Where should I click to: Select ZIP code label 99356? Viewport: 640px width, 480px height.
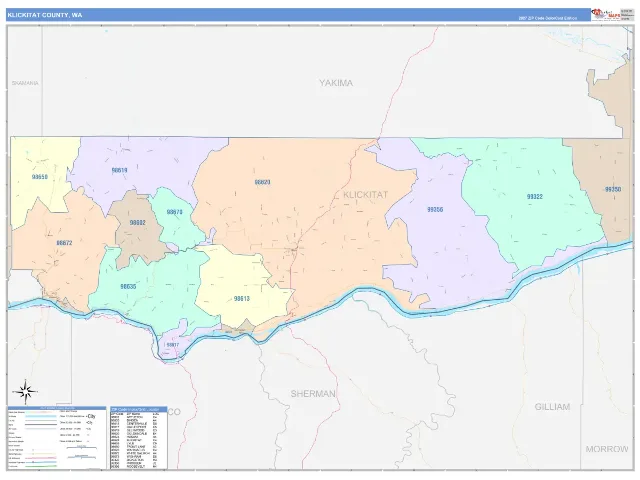coord(435,209)
